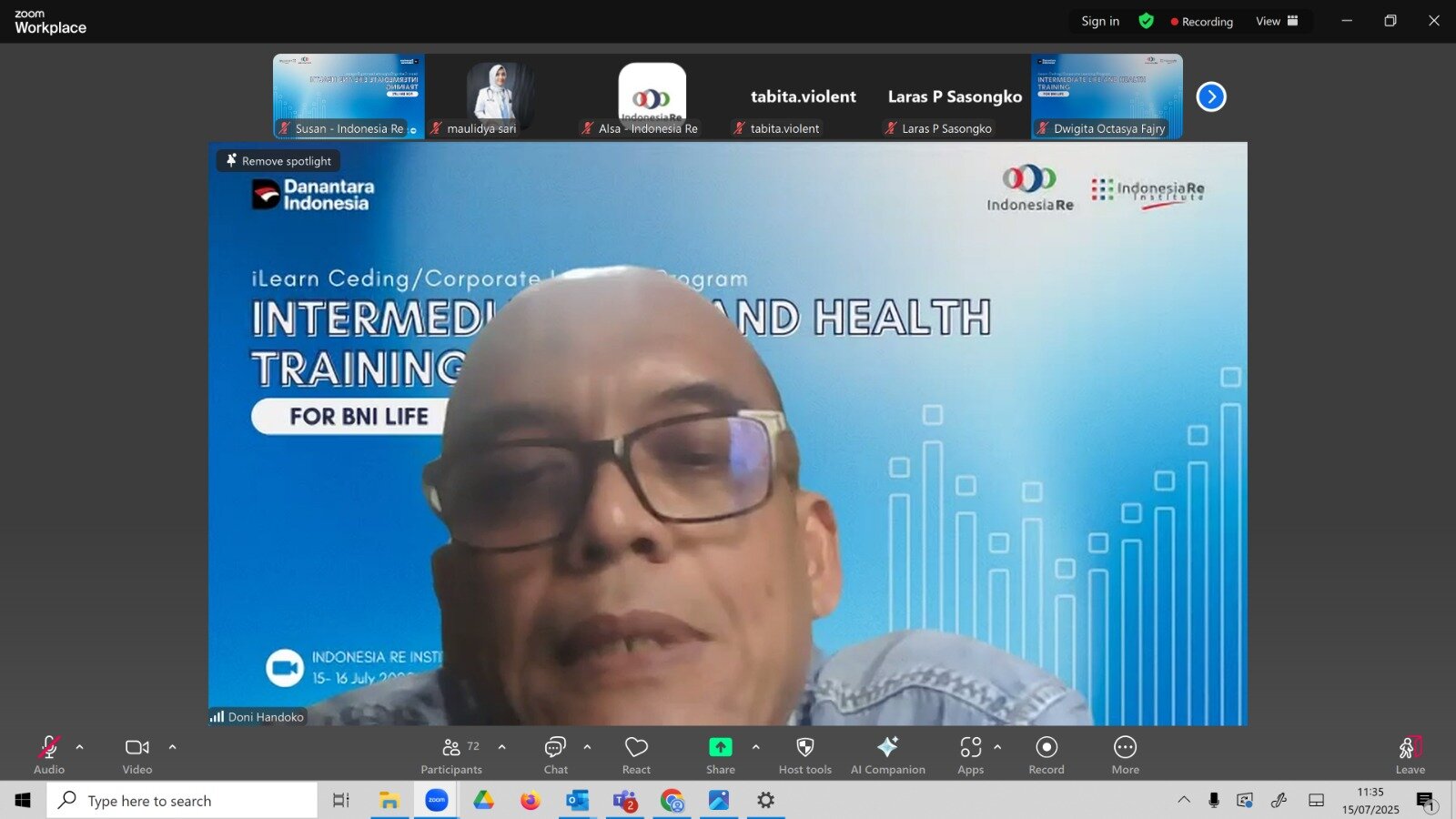Open Zoom Apps
This screenshot has width=1456, height=819.
[971, 754]
